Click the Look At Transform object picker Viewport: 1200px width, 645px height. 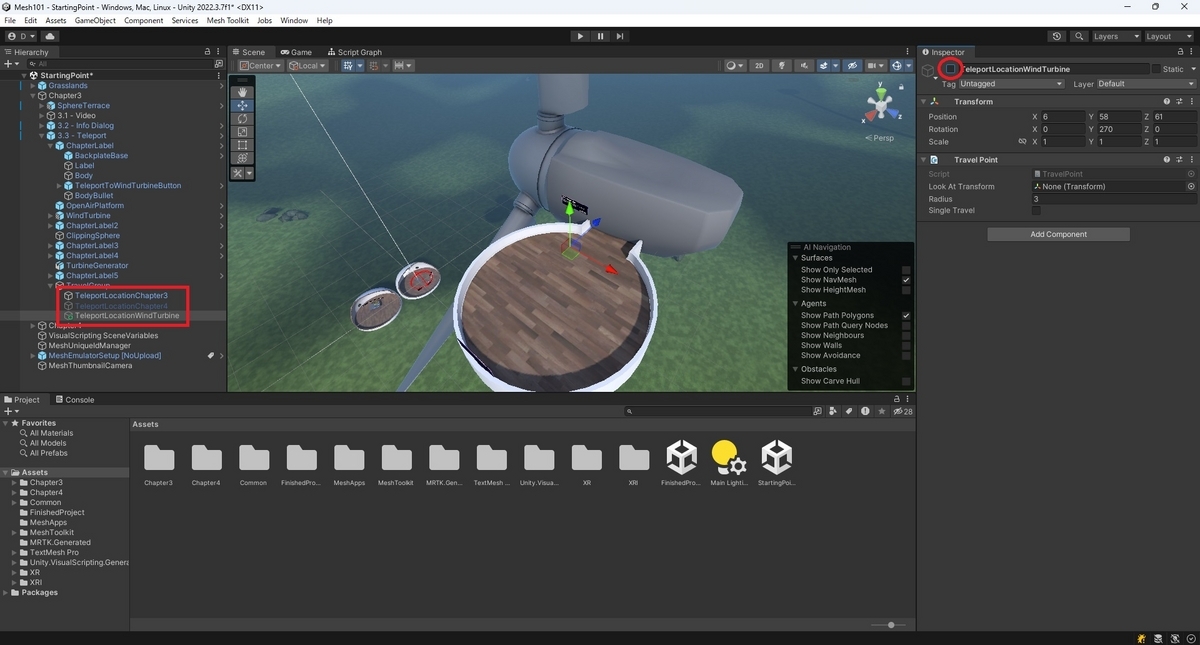coord(1191,186)
